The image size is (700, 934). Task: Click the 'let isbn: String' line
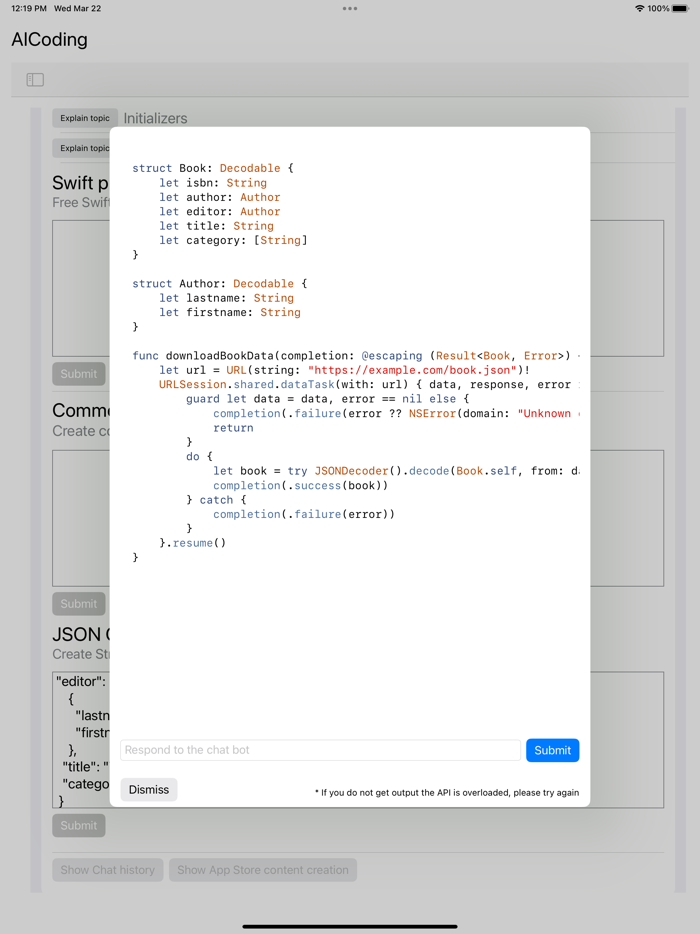[x=213, y=183]
